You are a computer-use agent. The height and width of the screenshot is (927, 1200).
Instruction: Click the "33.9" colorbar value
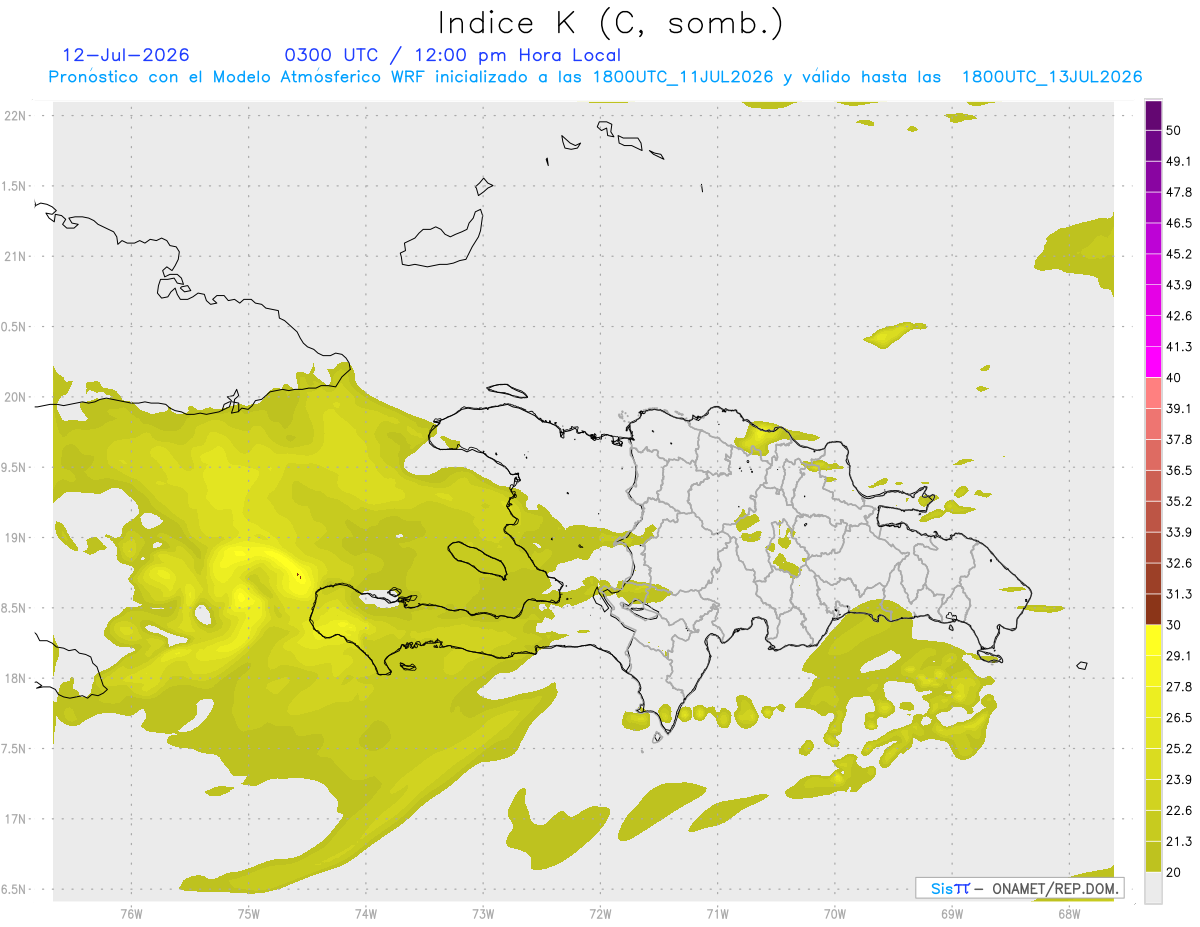[x=1180, y=532]
